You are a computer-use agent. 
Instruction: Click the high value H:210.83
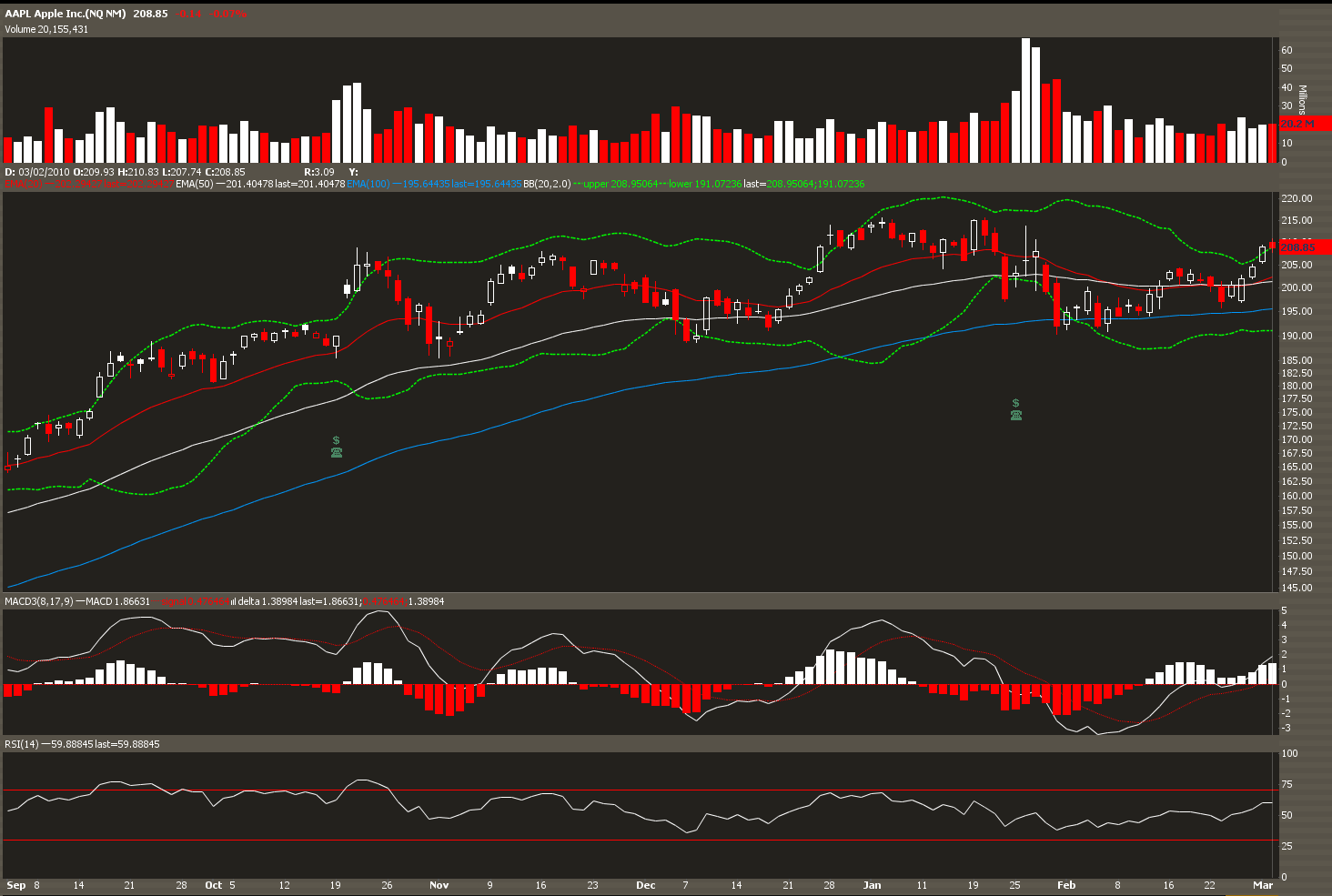(x=138, y=172)
